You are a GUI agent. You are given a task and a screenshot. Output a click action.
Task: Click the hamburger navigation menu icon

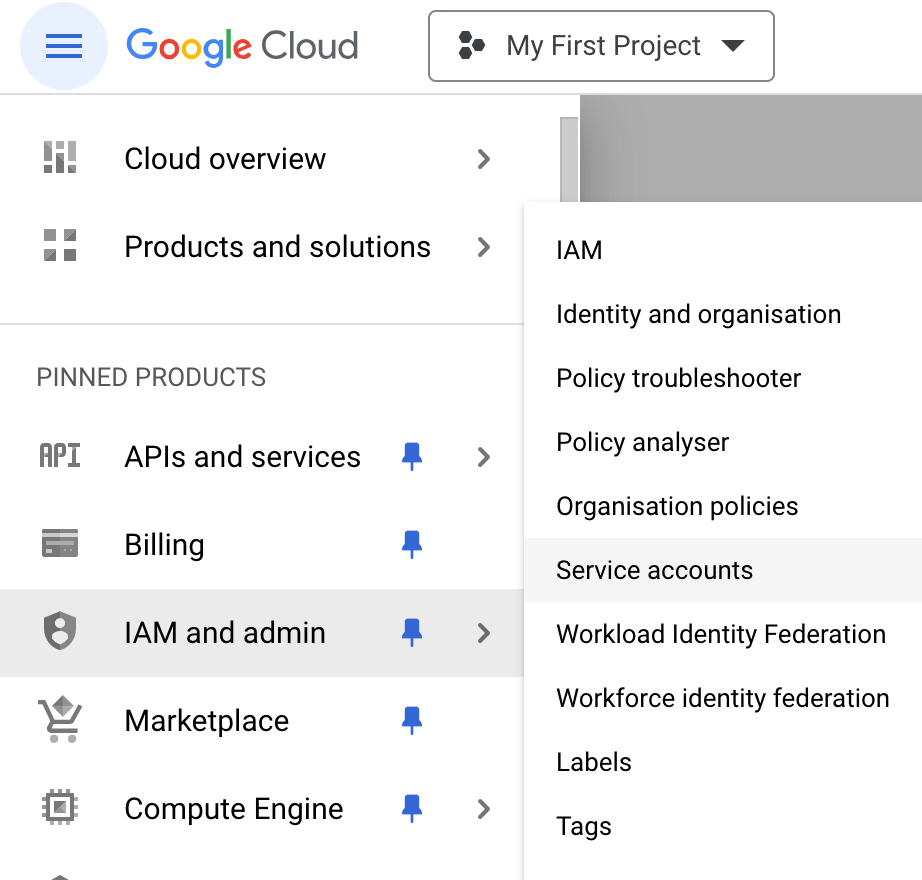point(64,46)
